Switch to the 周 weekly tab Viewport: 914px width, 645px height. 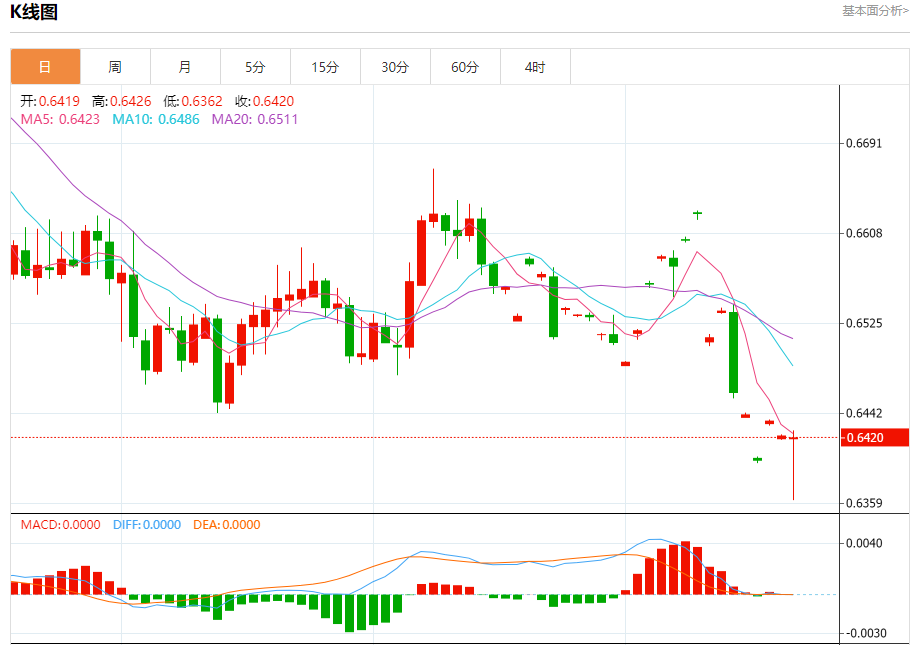pyautogui.click(x=115, y=67)
